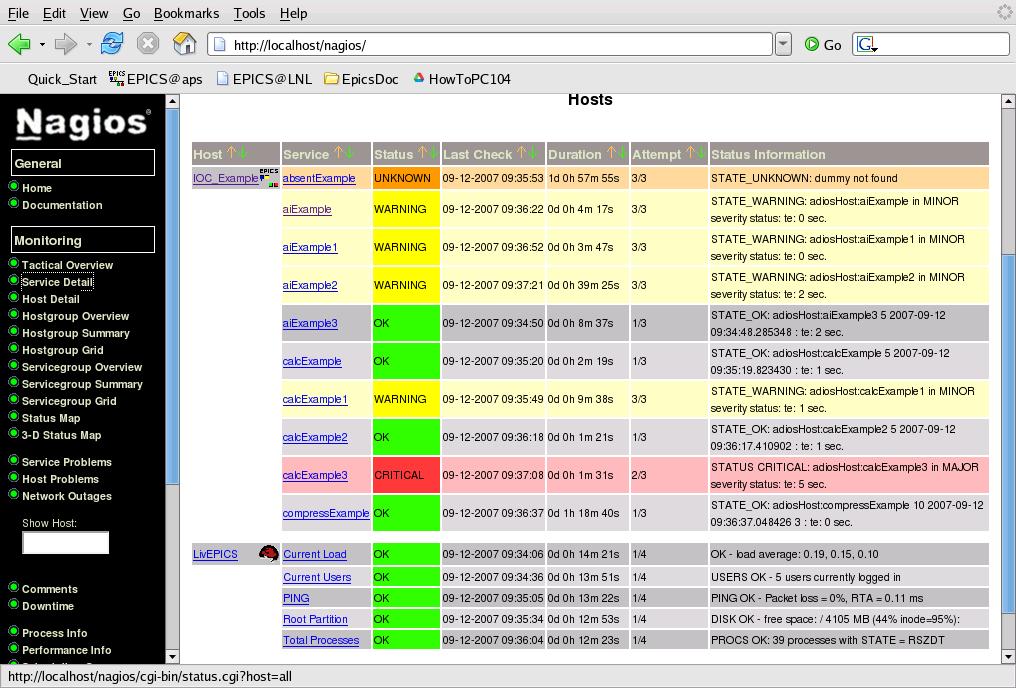Sort Host column descending with down arrow

tap(243, 153)
